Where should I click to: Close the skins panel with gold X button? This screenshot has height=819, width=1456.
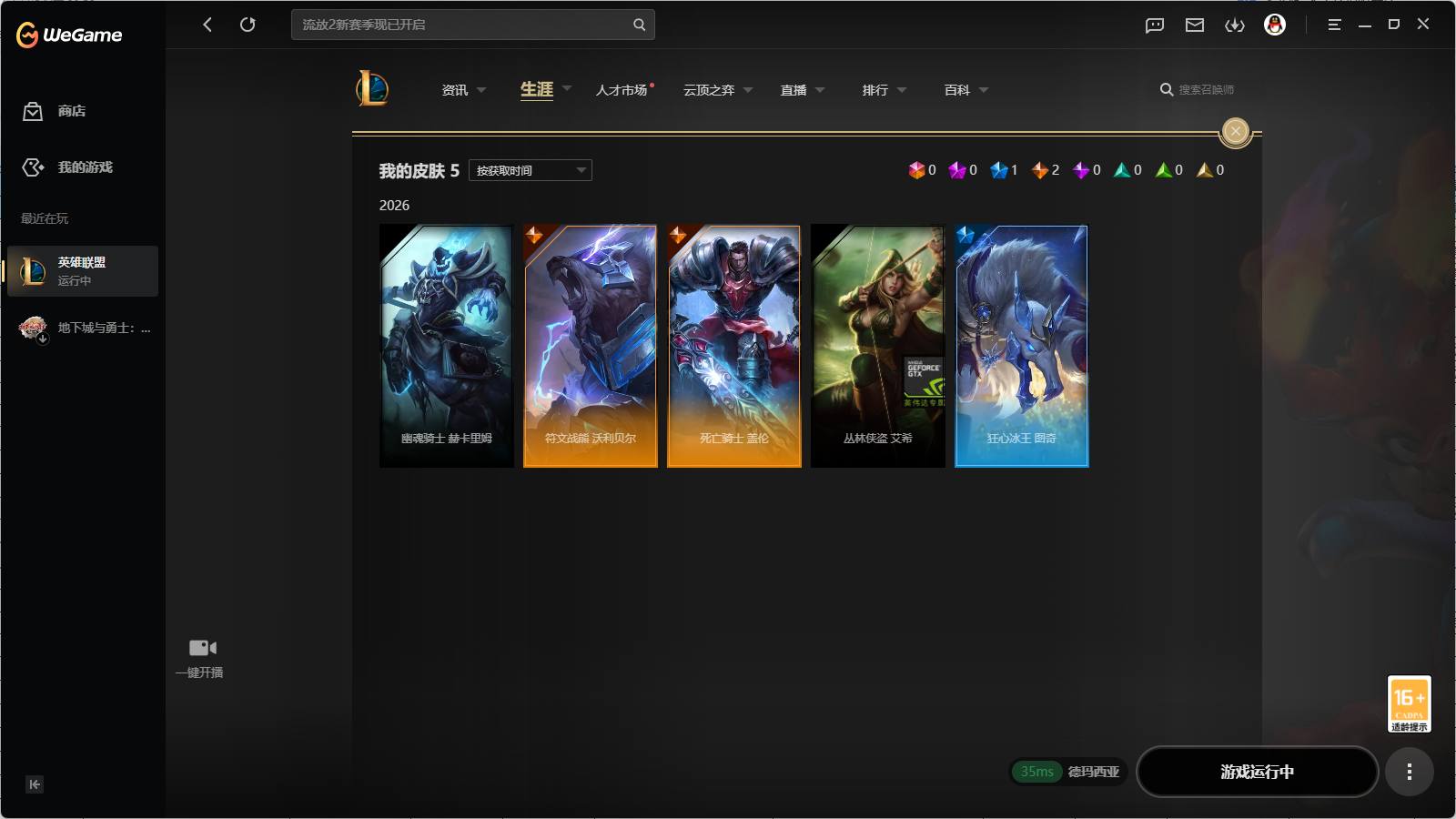pos(1235,132)
